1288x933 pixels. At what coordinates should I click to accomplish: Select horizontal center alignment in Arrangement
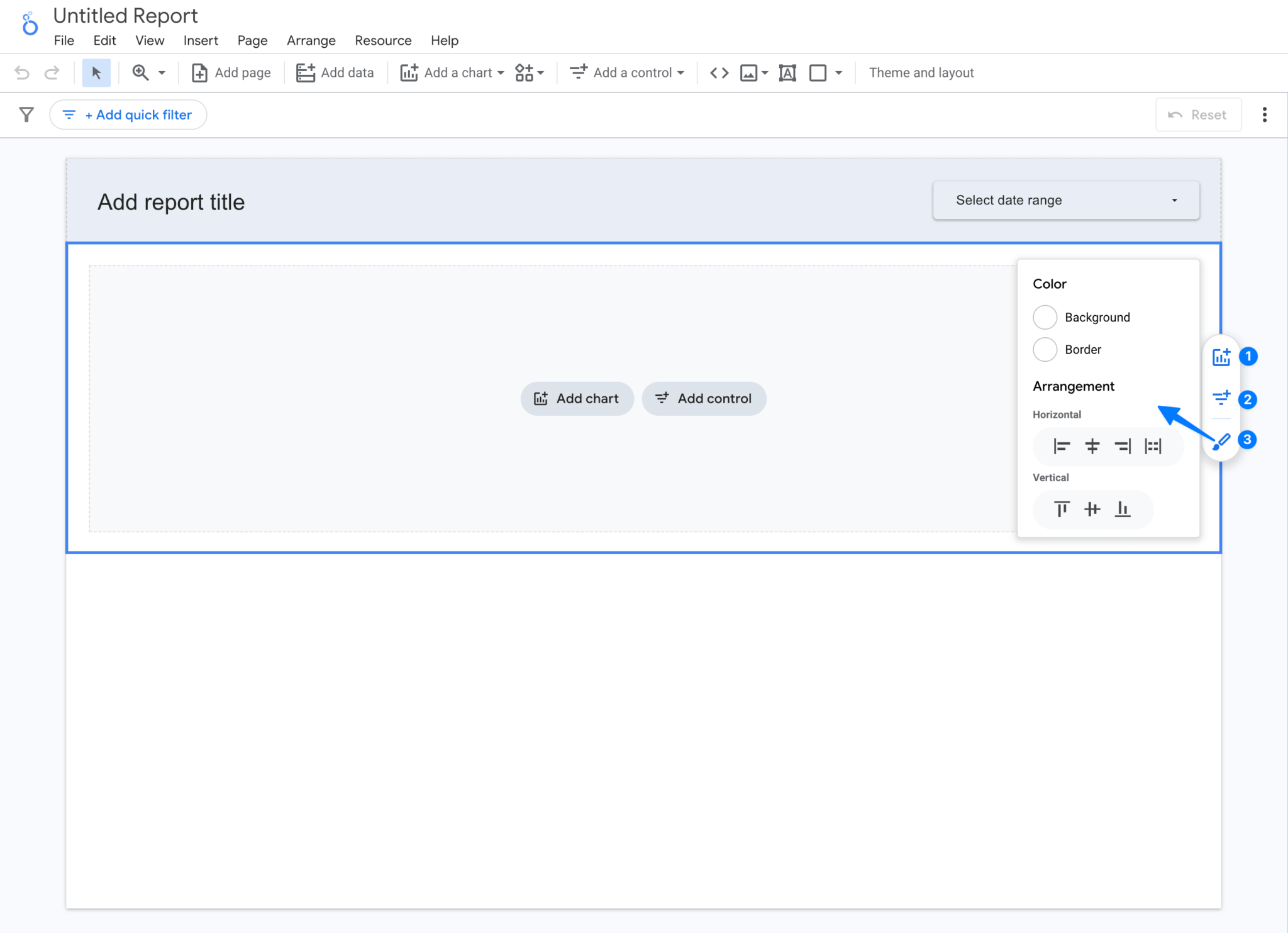pos(1092,446)
